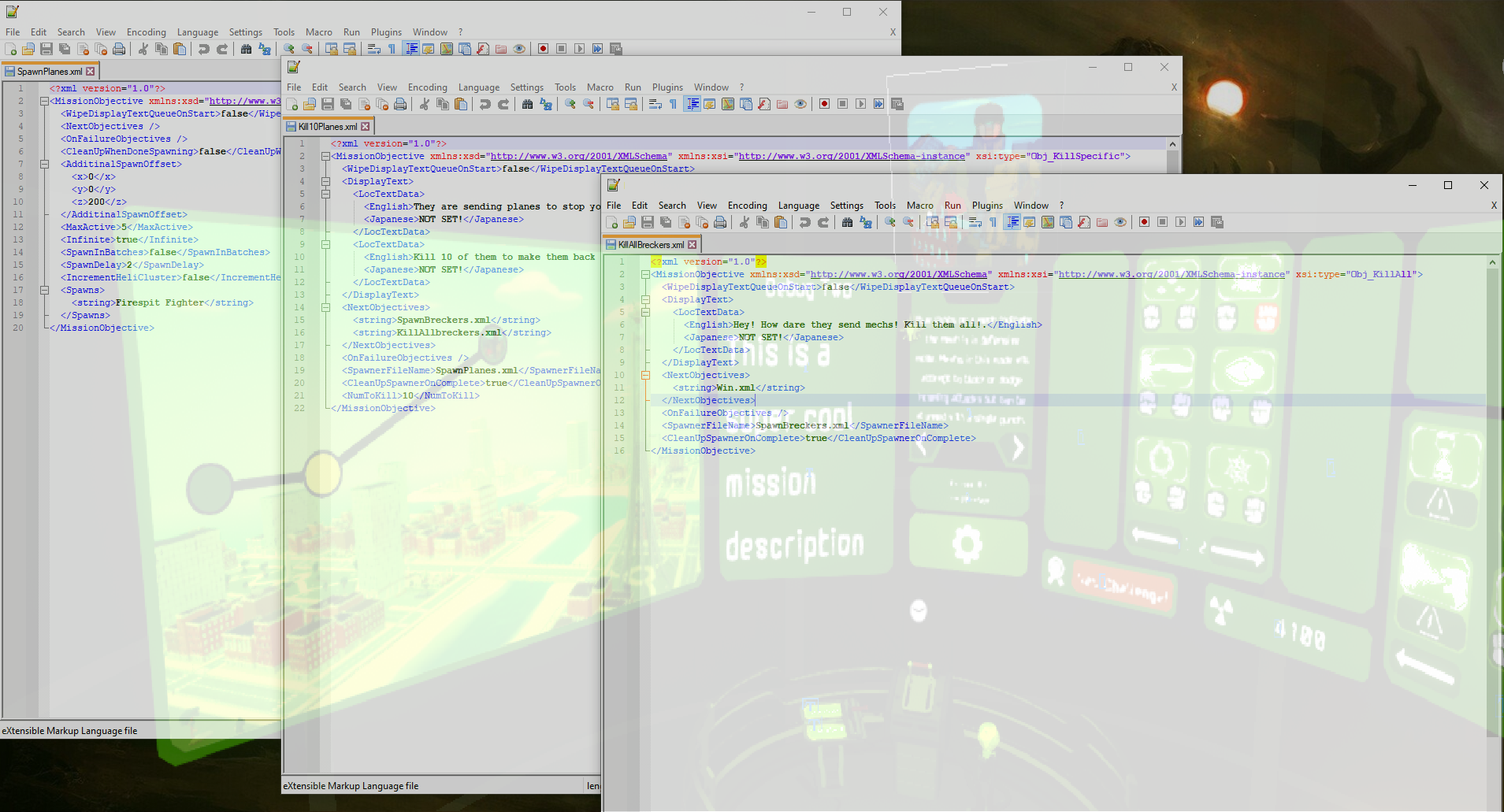Switch to the Kill10Planes.xml tab
Viewport: 1504px width, 812px height.
pyautogui.click(x=328, y=127)
